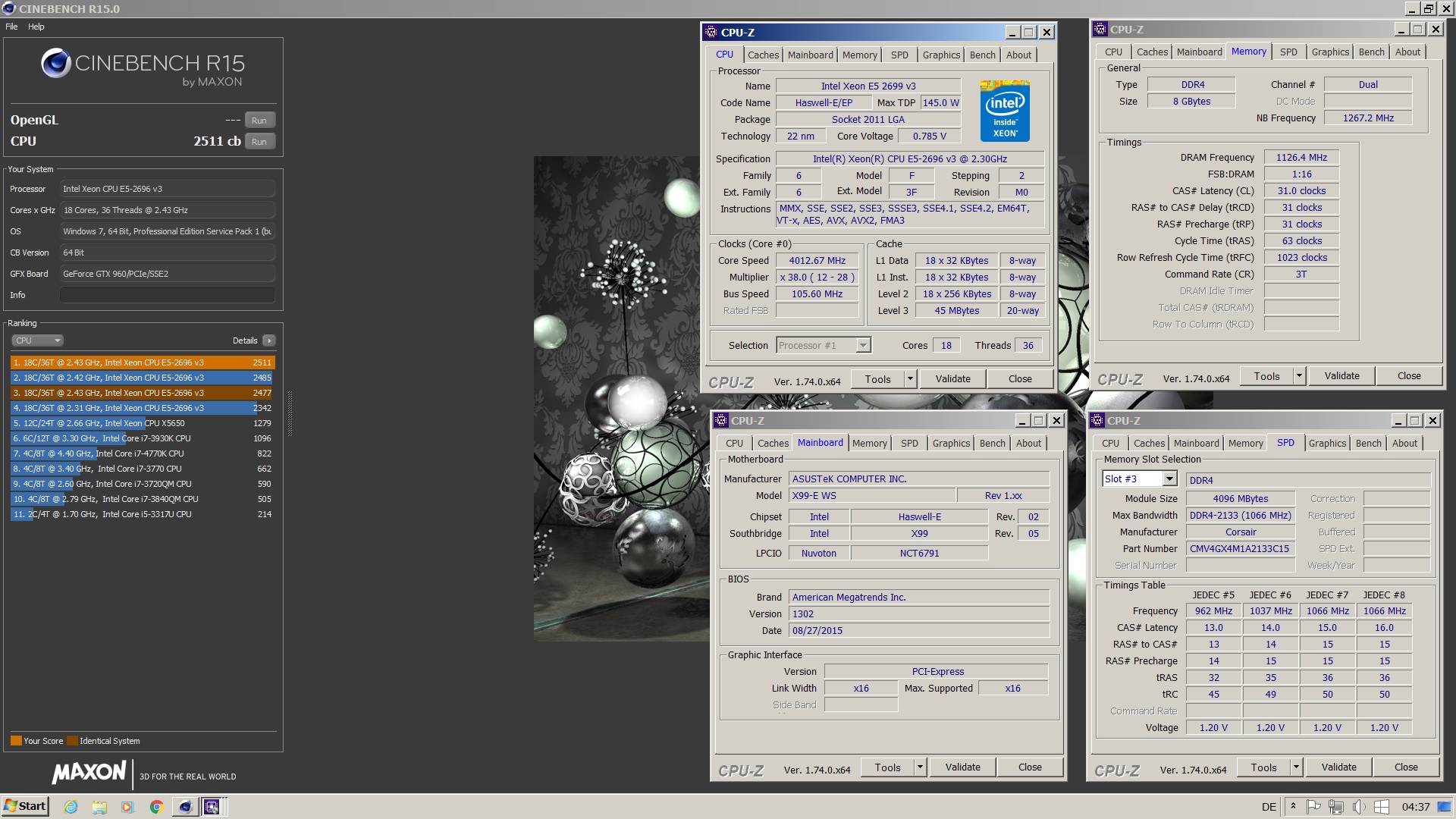
Task: Select ranking entry 2 scoring 2485
Action: pos(142,378)
